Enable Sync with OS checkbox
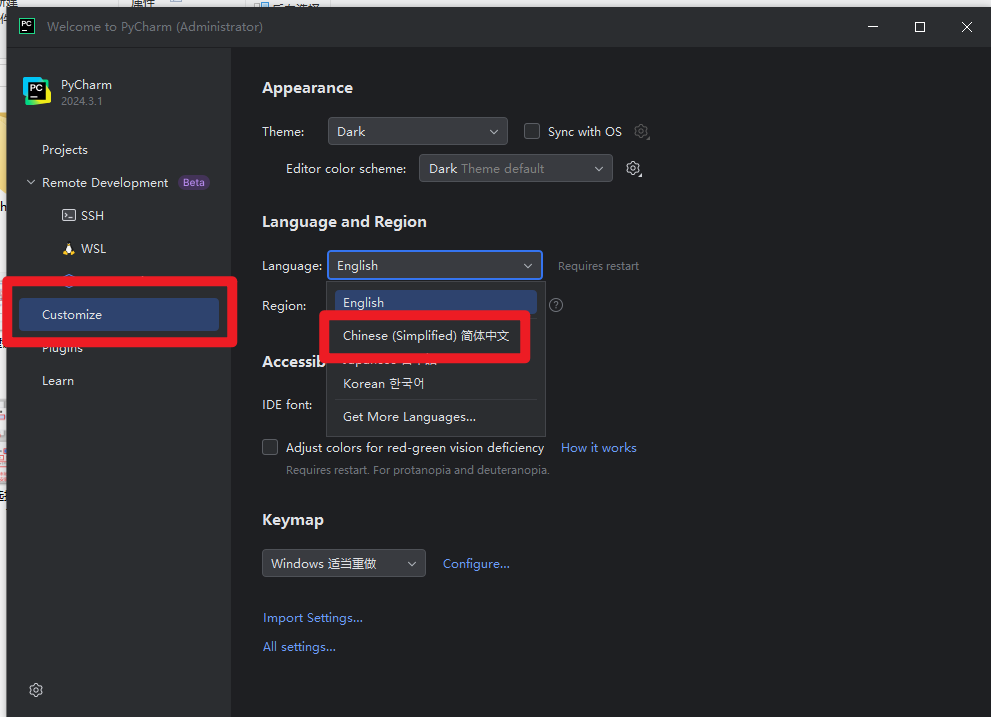The height and width of the screenshot is (717, 991). [532, 132]
